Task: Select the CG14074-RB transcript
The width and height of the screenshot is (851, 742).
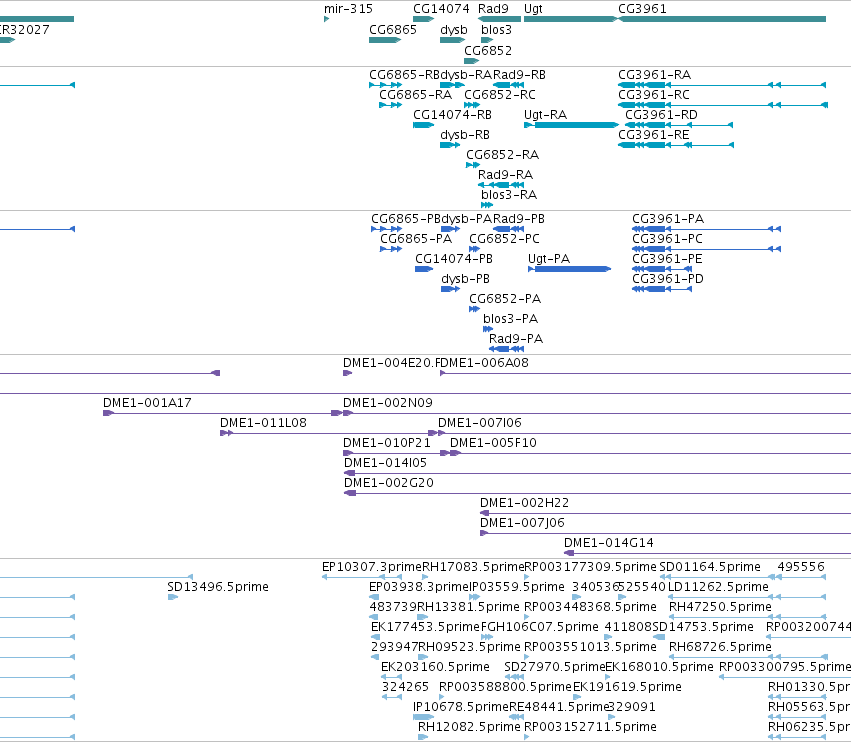Action: (452, 115)
